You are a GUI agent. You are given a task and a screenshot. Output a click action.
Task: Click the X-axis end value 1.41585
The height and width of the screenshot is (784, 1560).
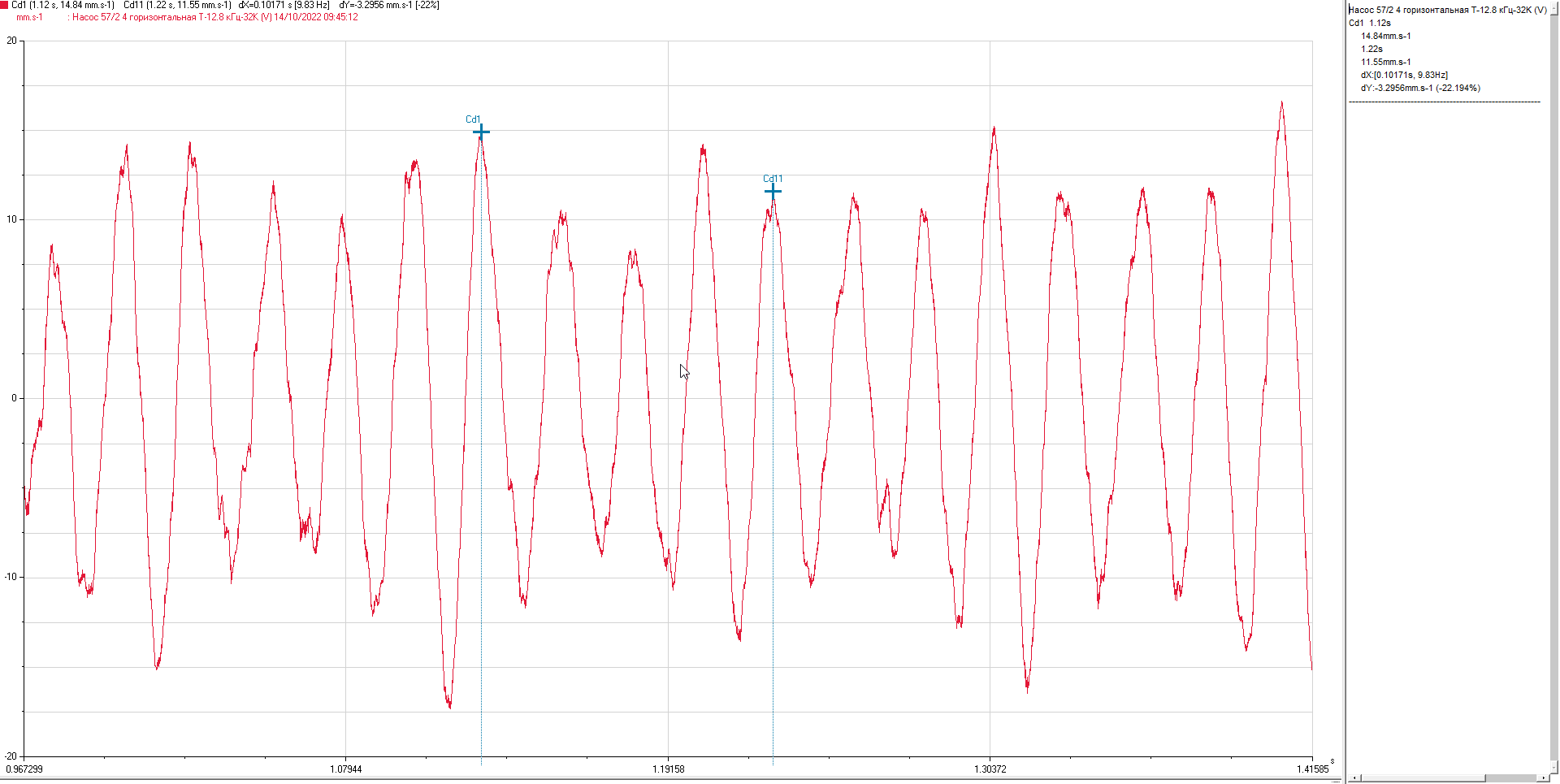(x=1312, y=769)
